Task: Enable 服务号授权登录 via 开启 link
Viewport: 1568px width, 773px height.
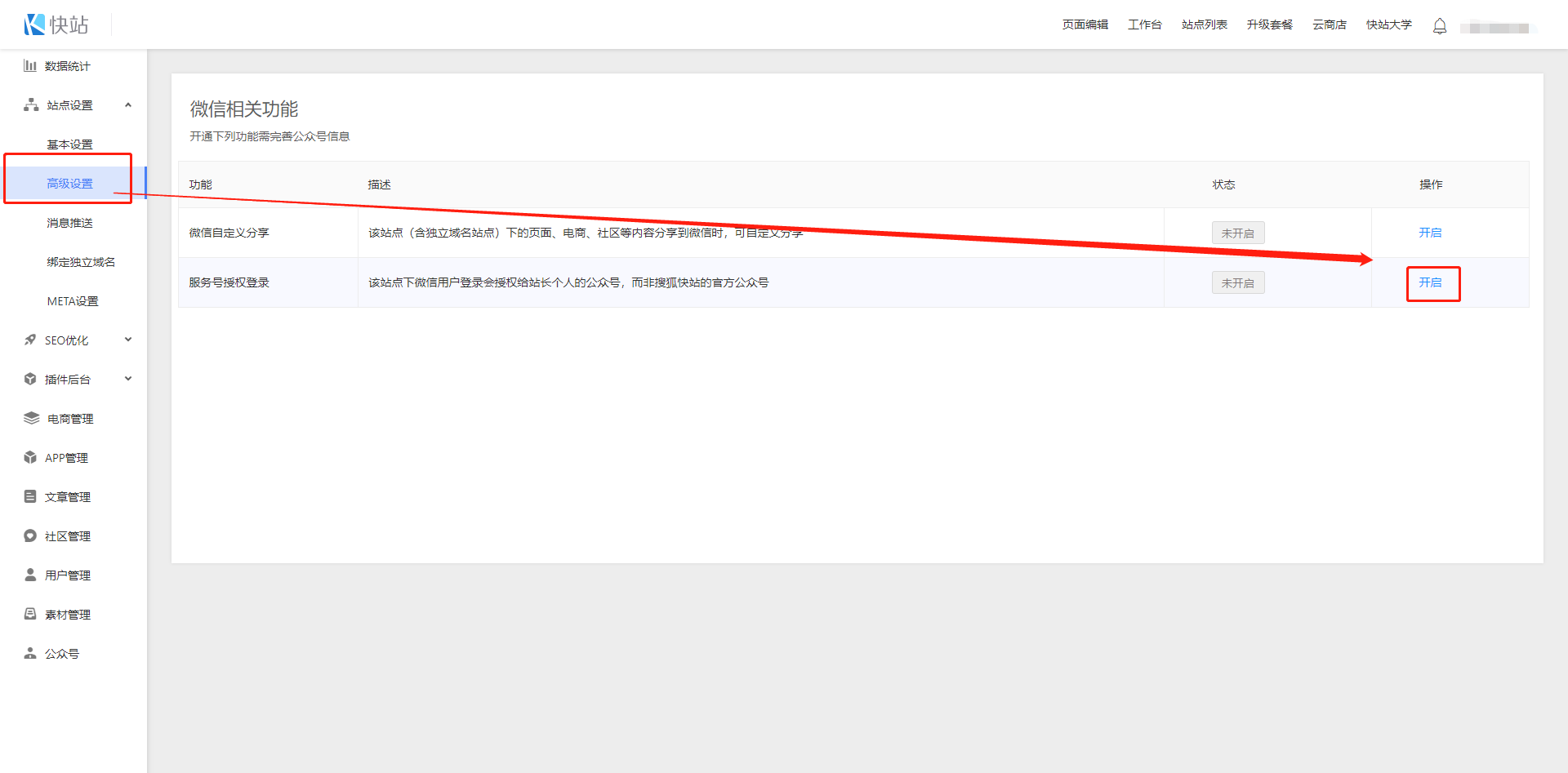Action: pyautogui.click(x=1430, y=282)
